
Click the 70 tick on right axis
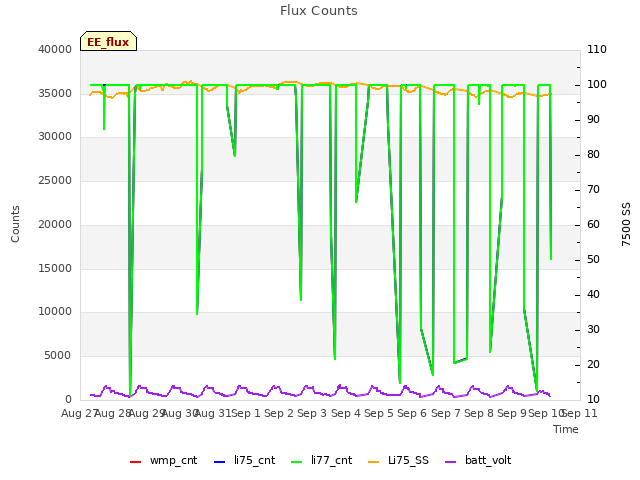(x=593, y=189)
